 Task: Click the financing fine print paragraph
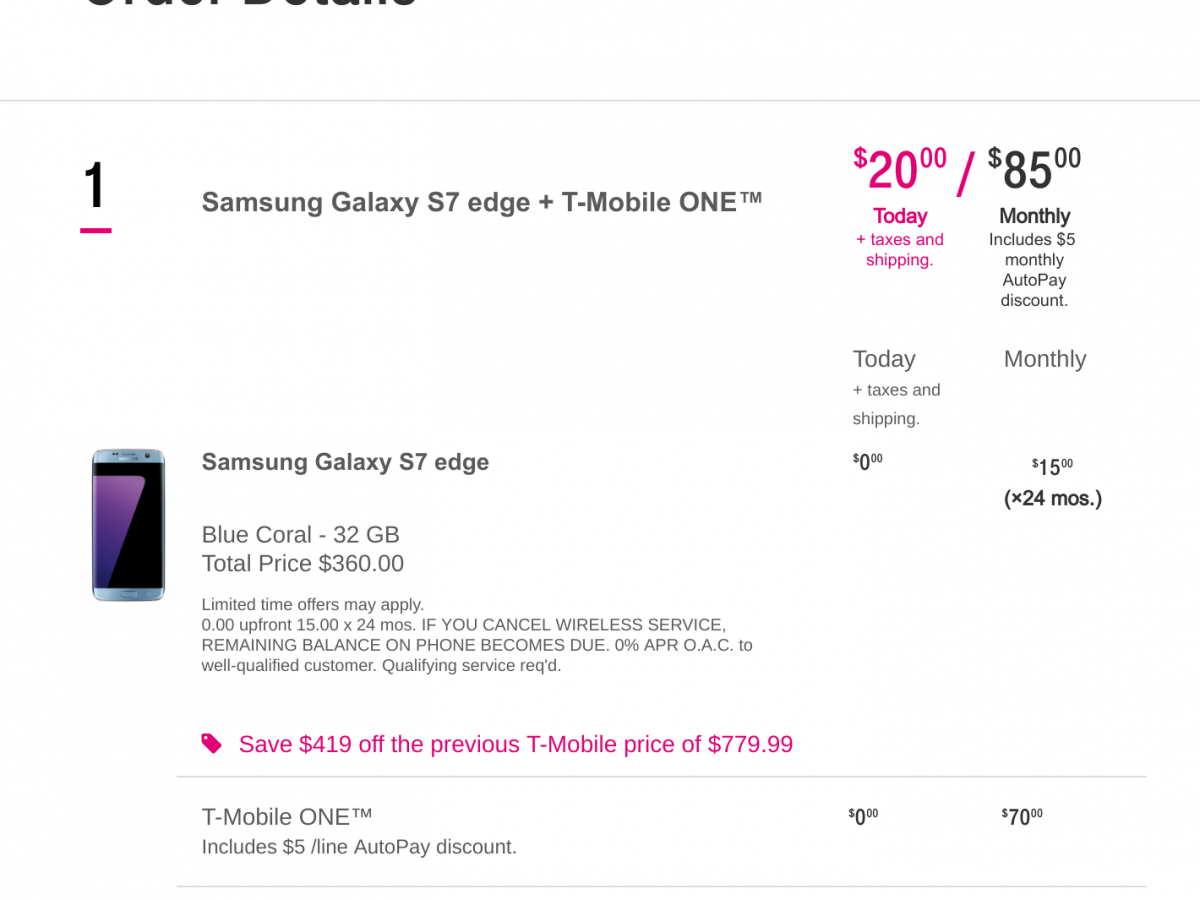point(477,635)
